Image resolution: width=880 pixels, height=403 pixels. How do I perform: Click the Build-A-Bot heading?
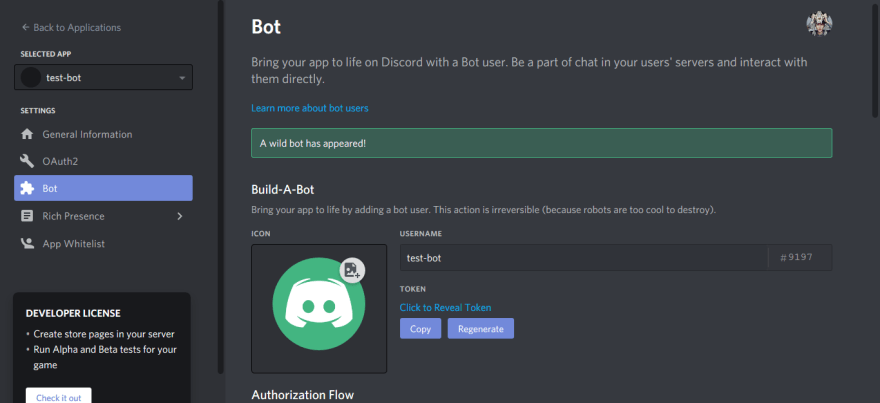pos(282,190)
